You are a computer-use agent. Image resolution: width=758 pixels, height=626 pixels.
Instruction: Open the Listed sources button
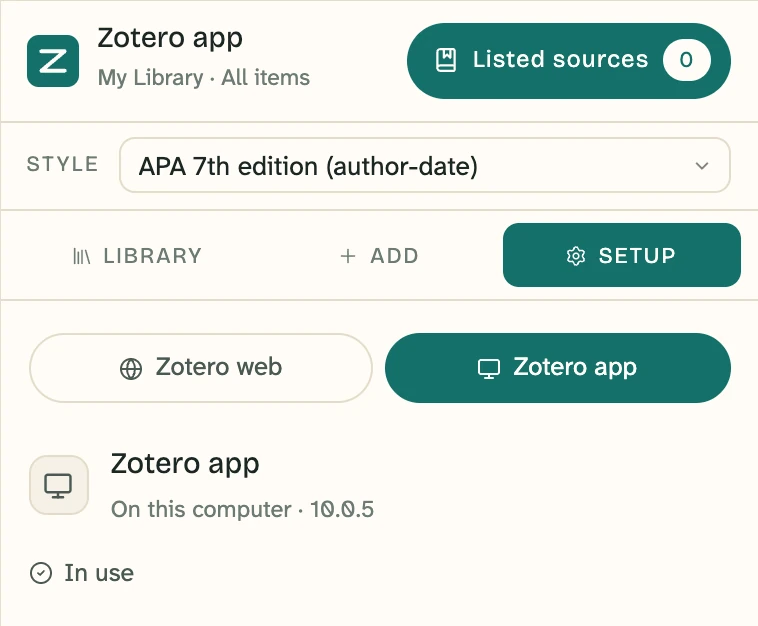[568, 61]
